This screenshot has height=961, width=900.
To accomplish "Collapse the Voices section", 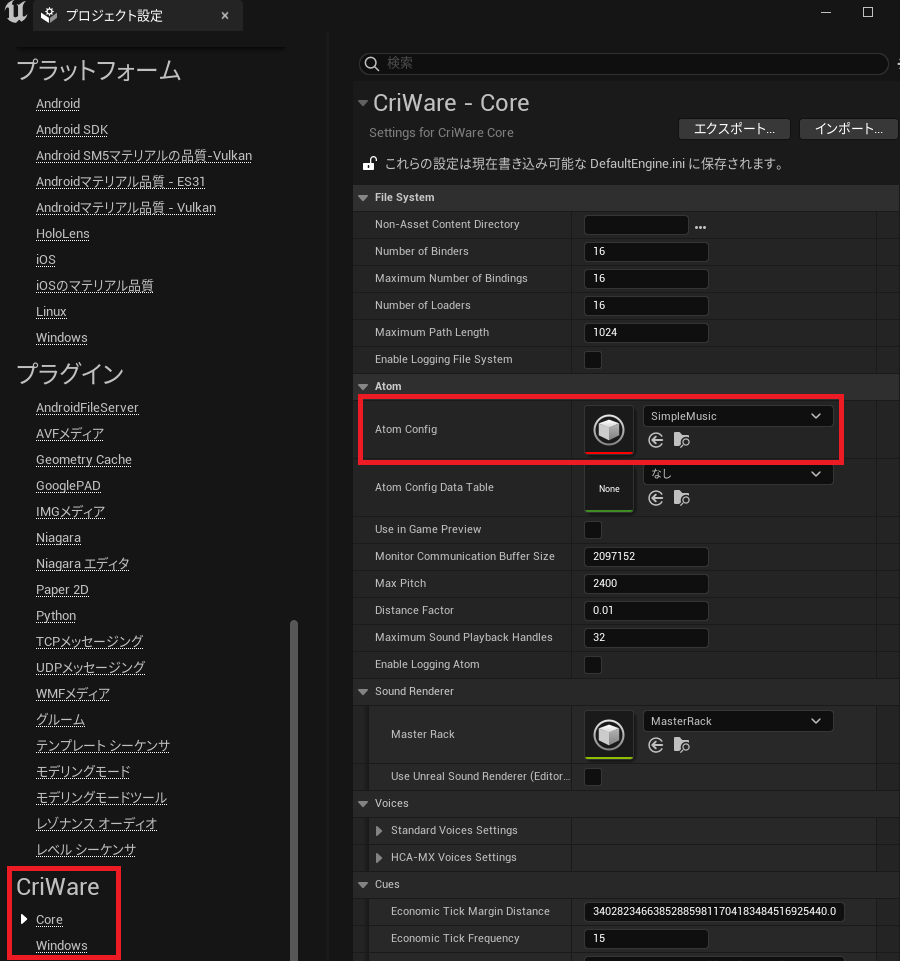I will pyautogui.click(x=363, y=803).
